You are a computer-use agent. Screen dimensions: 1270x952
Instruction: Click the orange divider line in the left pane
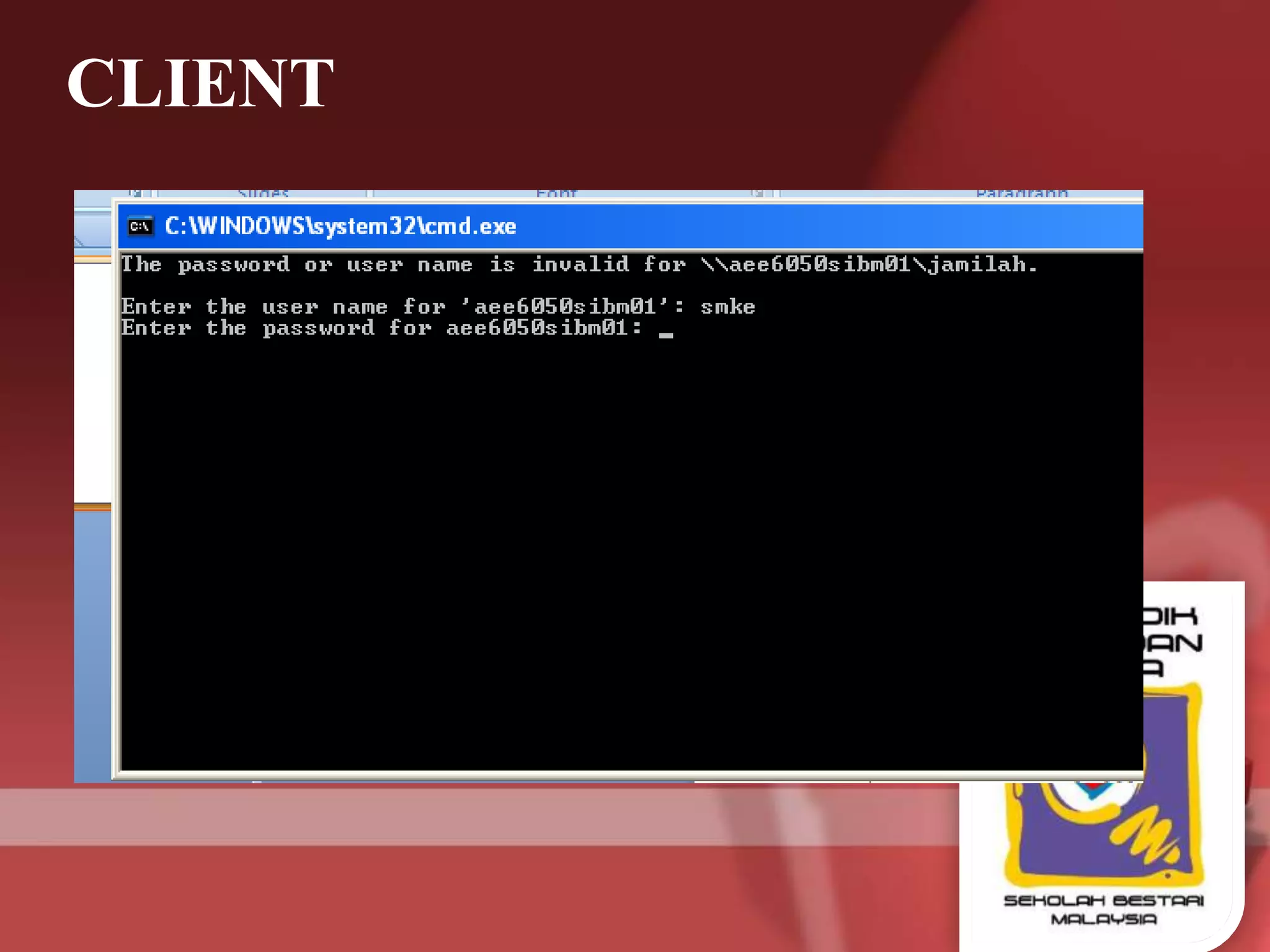click(92, 507)
